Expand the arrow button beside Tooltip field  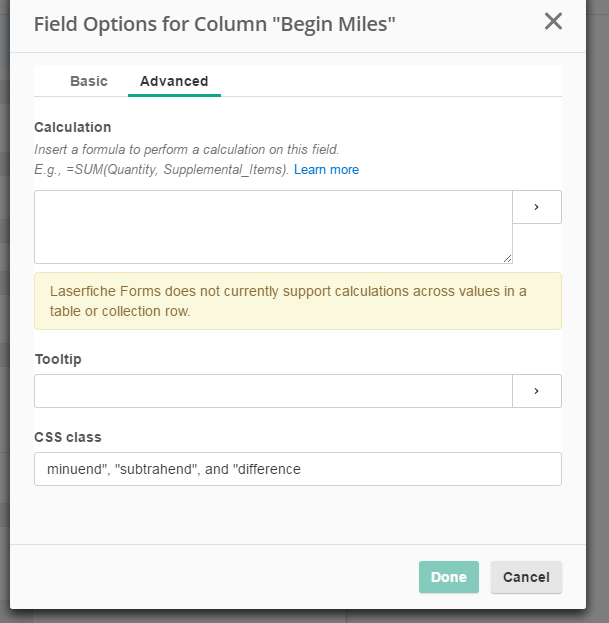537,391
